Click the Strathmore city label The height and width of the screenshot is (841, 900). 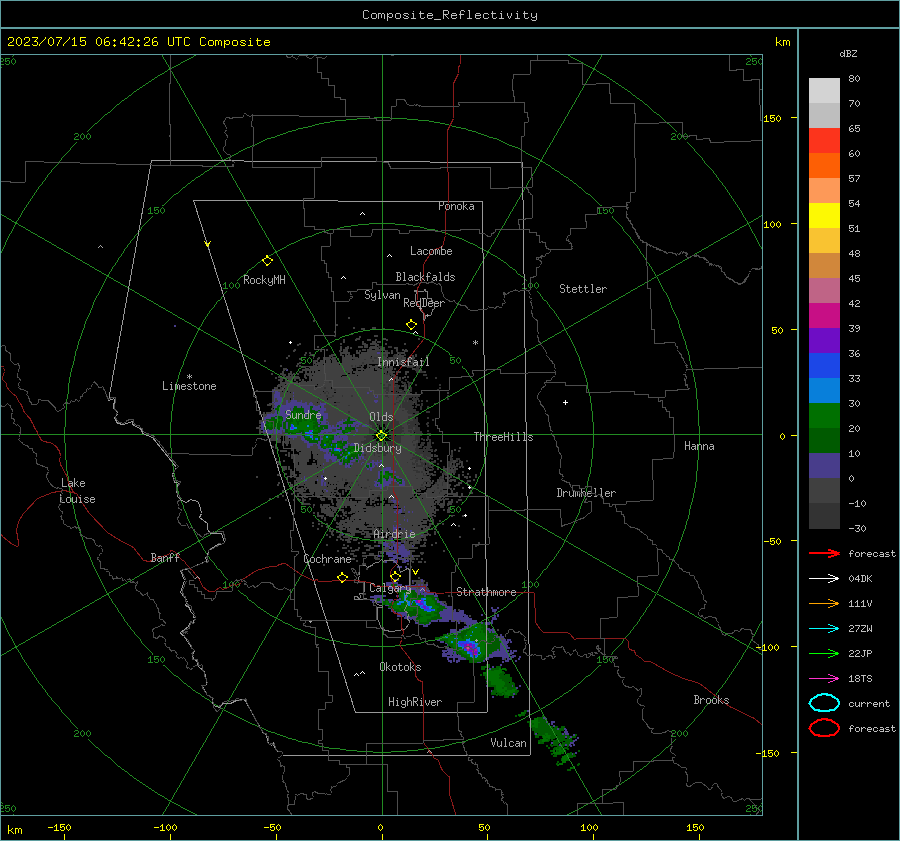[x=486, y=592]
